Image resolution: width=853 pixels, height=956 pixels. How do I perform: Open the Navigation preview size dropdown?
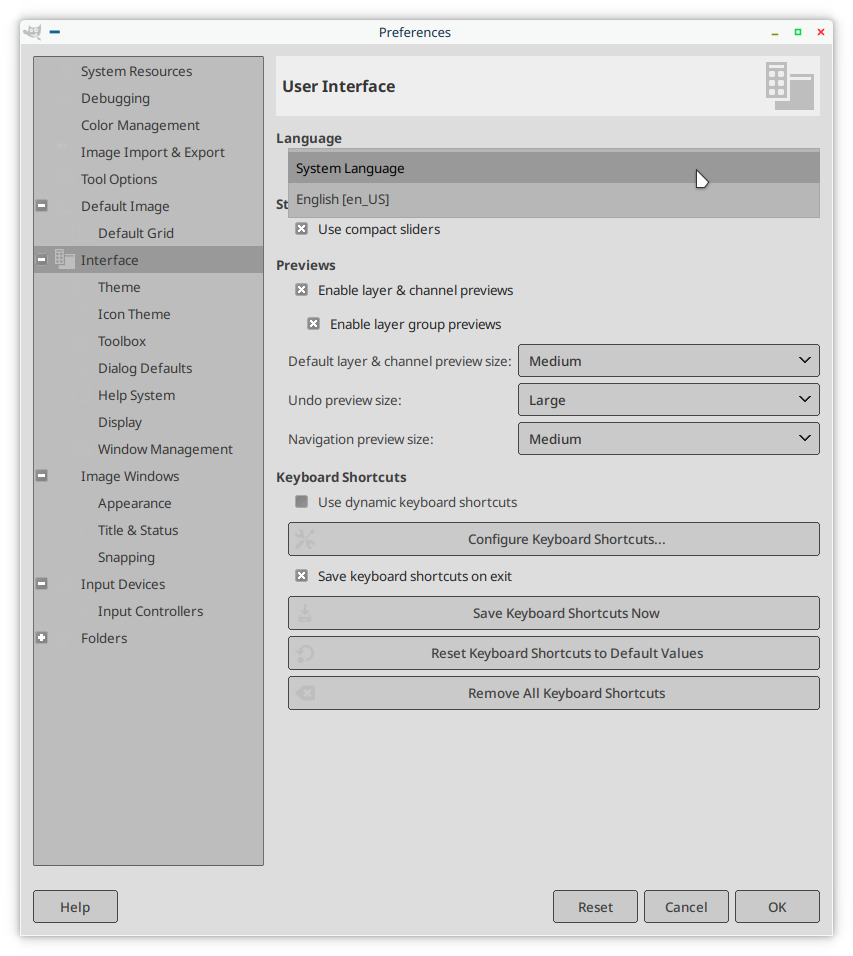(668, 439)
